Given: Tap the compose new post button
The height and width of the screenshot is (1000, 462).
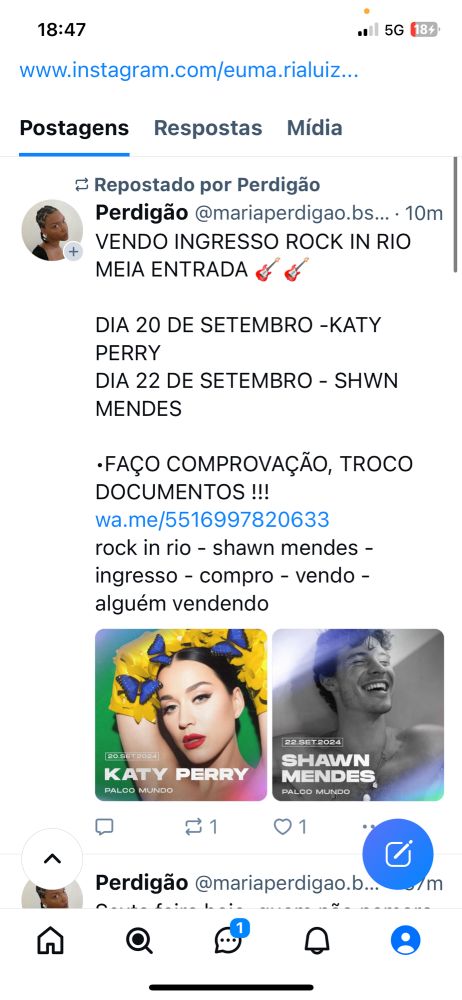Looking at the screenshot, I should (398, 854).
